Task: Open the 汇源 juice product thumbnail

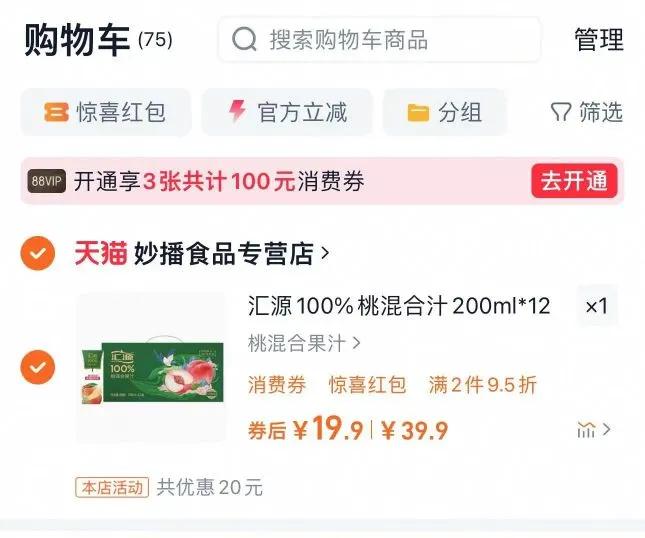Action: point(151,367)
